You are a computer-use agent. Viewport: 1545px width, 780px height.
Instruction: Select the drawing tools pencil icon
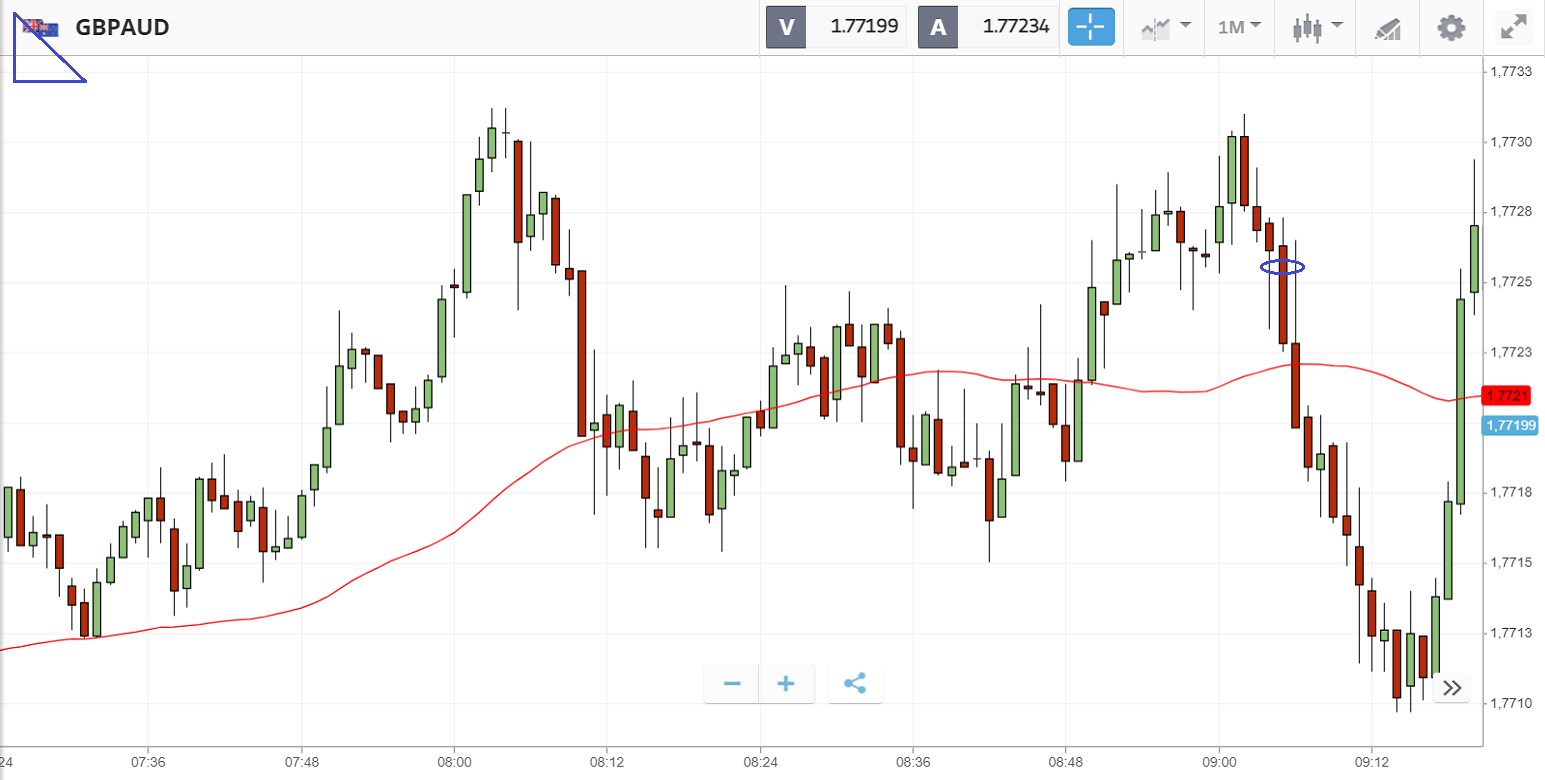click(1387, 28)
